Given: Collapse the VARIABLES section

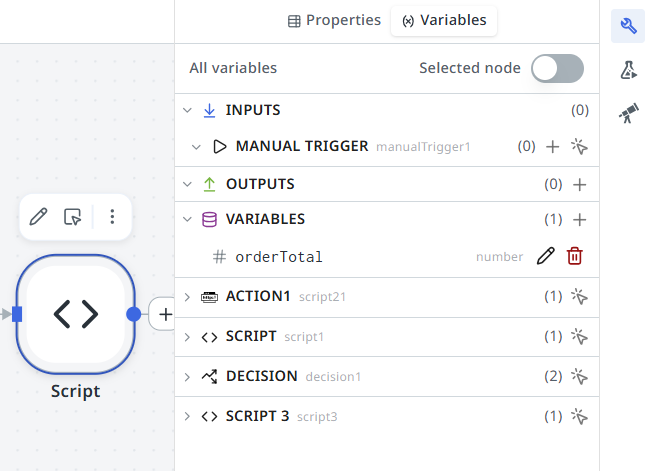Looking at the screenshot, I should 188,219.
